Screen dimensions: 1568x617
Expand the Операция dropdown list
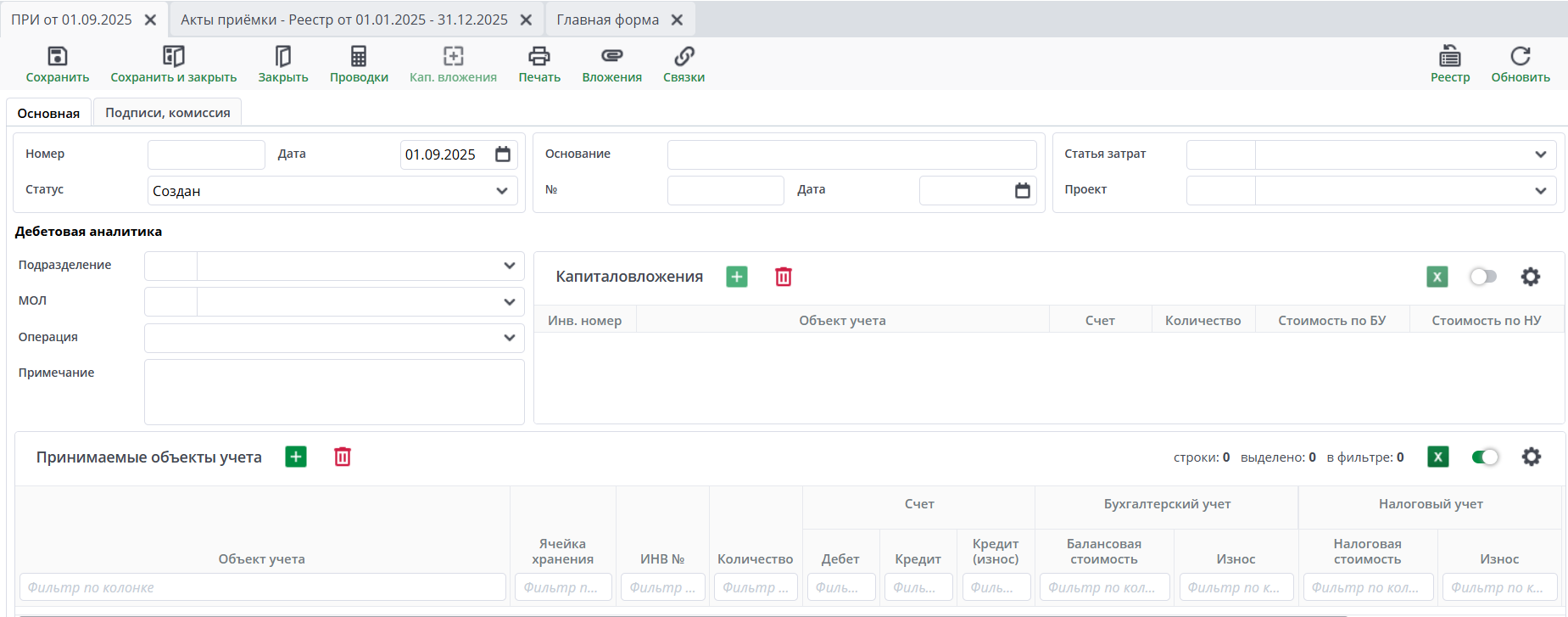[x=509, y=338]
